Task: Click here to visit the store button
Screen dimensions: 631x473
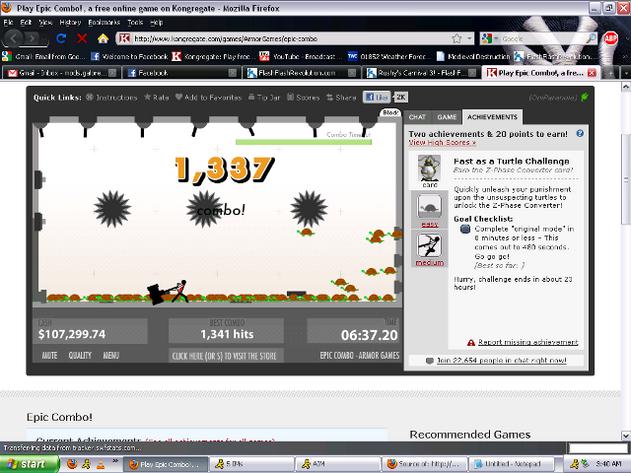Action: click(x=226, y=356)
